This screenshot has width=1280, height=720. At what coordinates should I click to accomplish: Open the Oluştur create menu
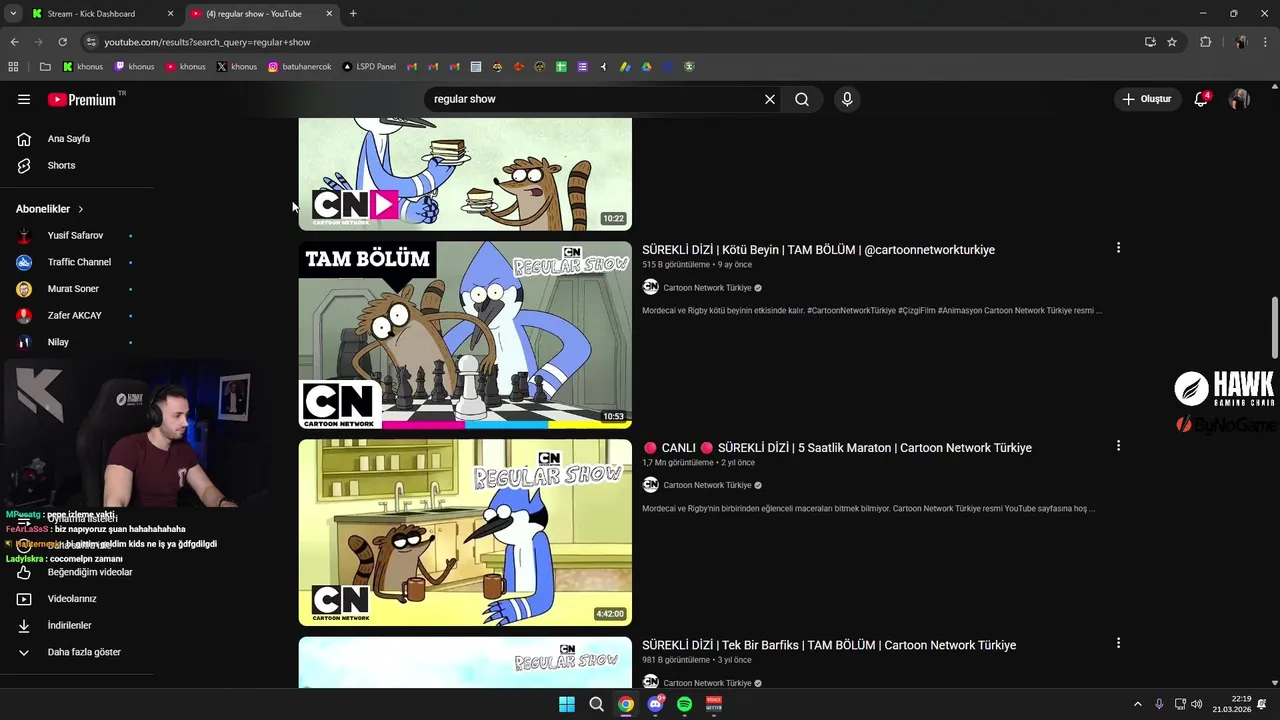1146,99
